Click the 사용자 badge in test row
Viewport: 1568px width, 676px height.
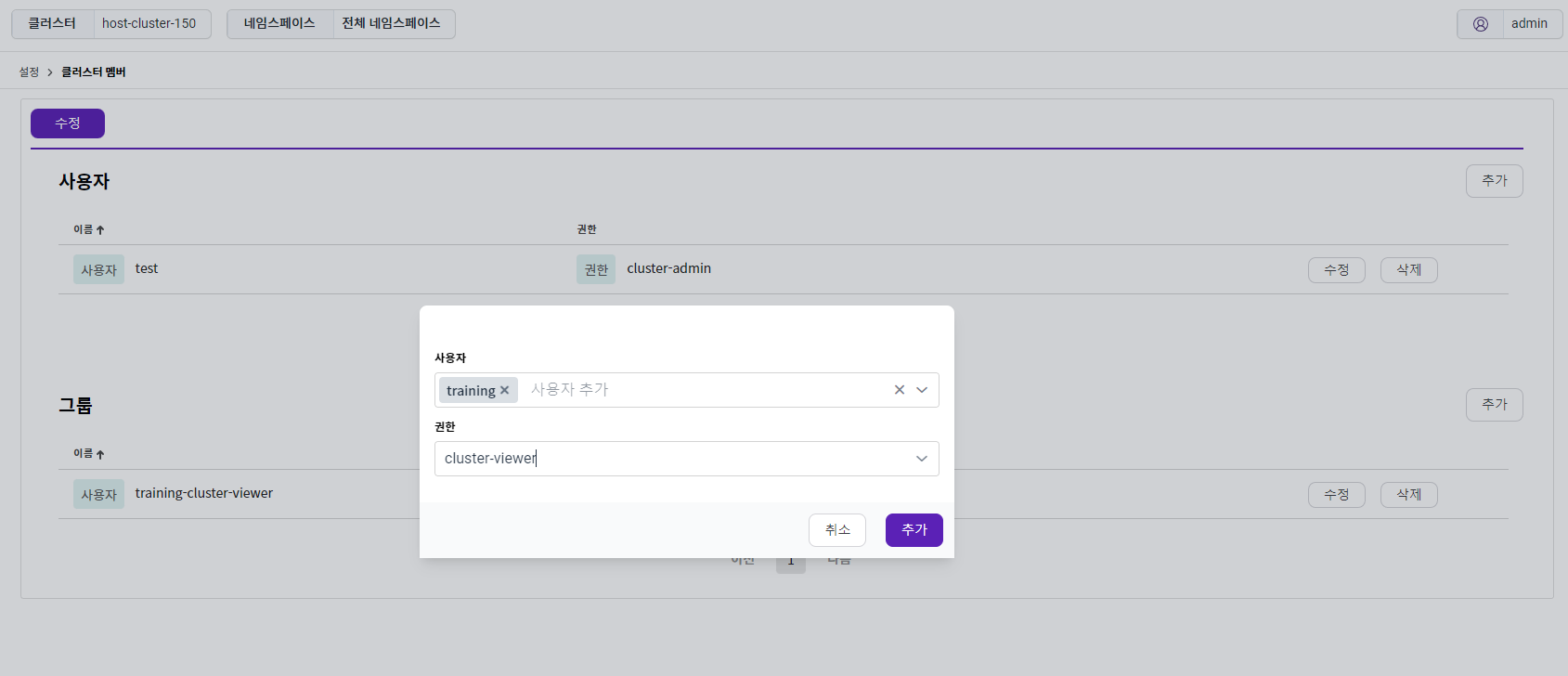pos(98,270)
